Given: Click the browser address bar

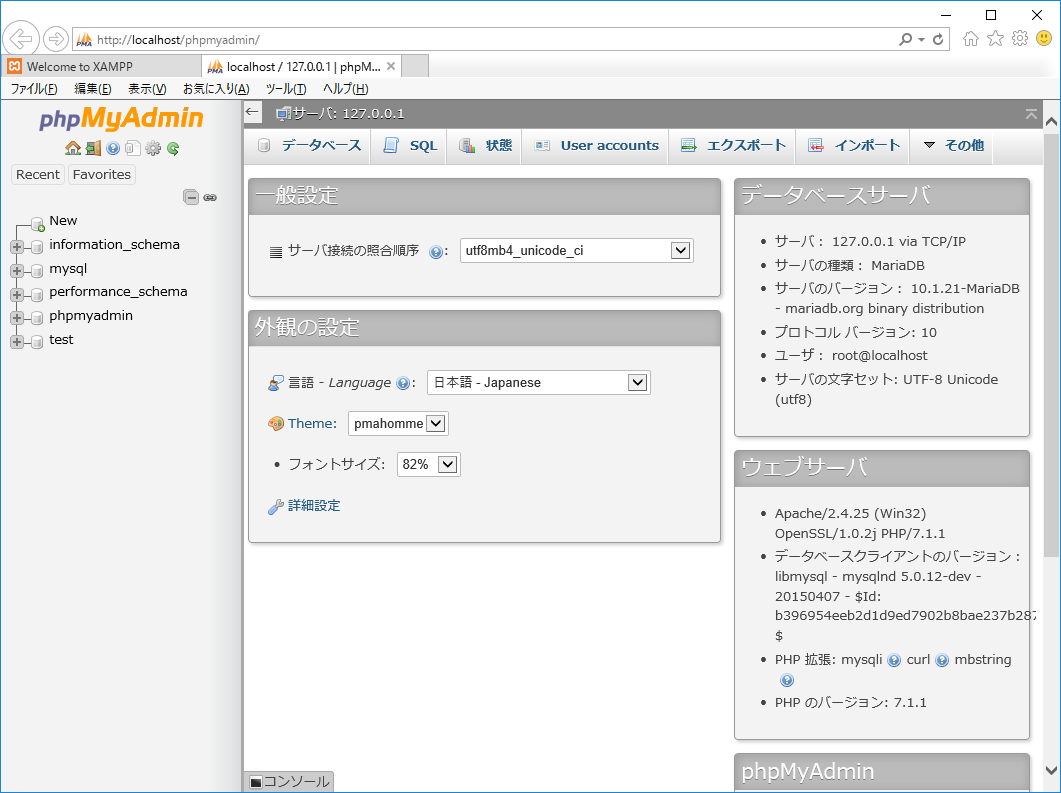Looking at the screenshot, I should coord(480,40).
